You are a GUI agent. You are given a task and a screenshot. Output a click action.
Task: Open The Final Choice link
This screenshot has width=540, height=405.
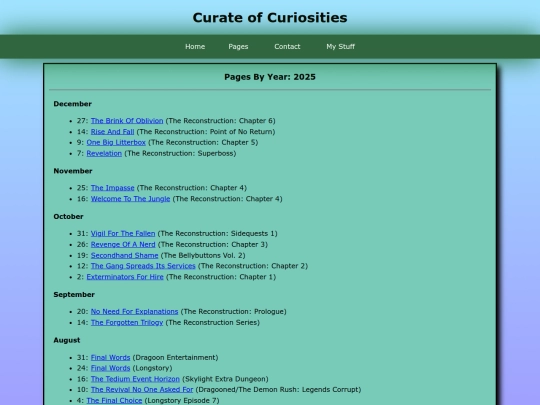pos(114,401)
